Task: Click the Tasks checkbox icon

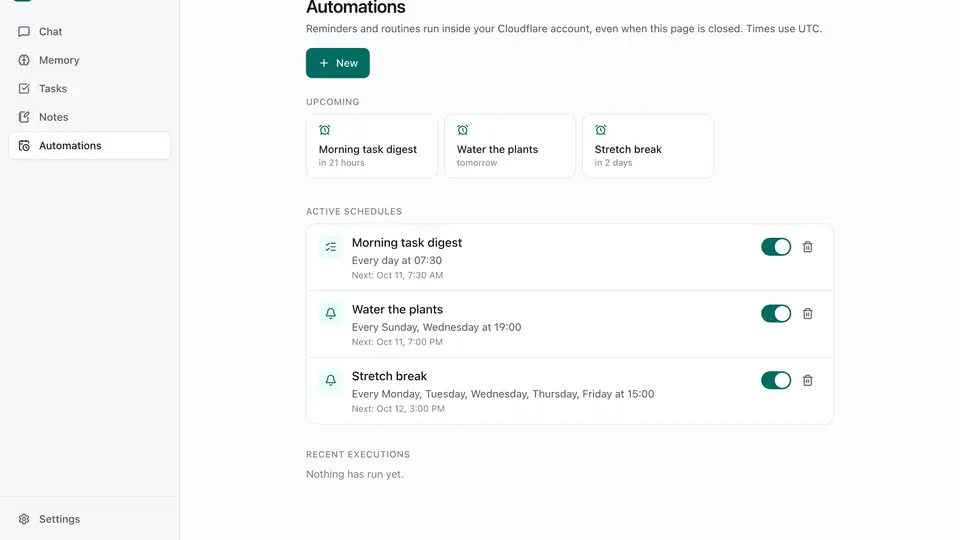Action: [x=24, y=88]
